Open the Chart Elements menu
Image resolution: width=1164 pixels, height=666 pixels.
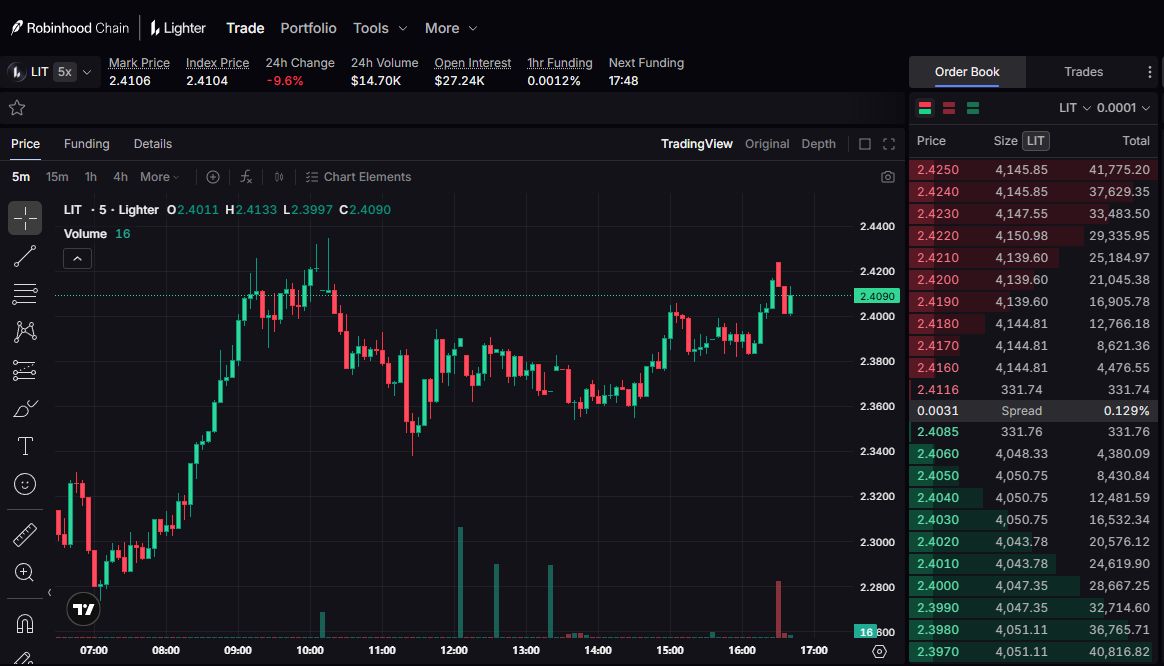[x=358, y=177]
